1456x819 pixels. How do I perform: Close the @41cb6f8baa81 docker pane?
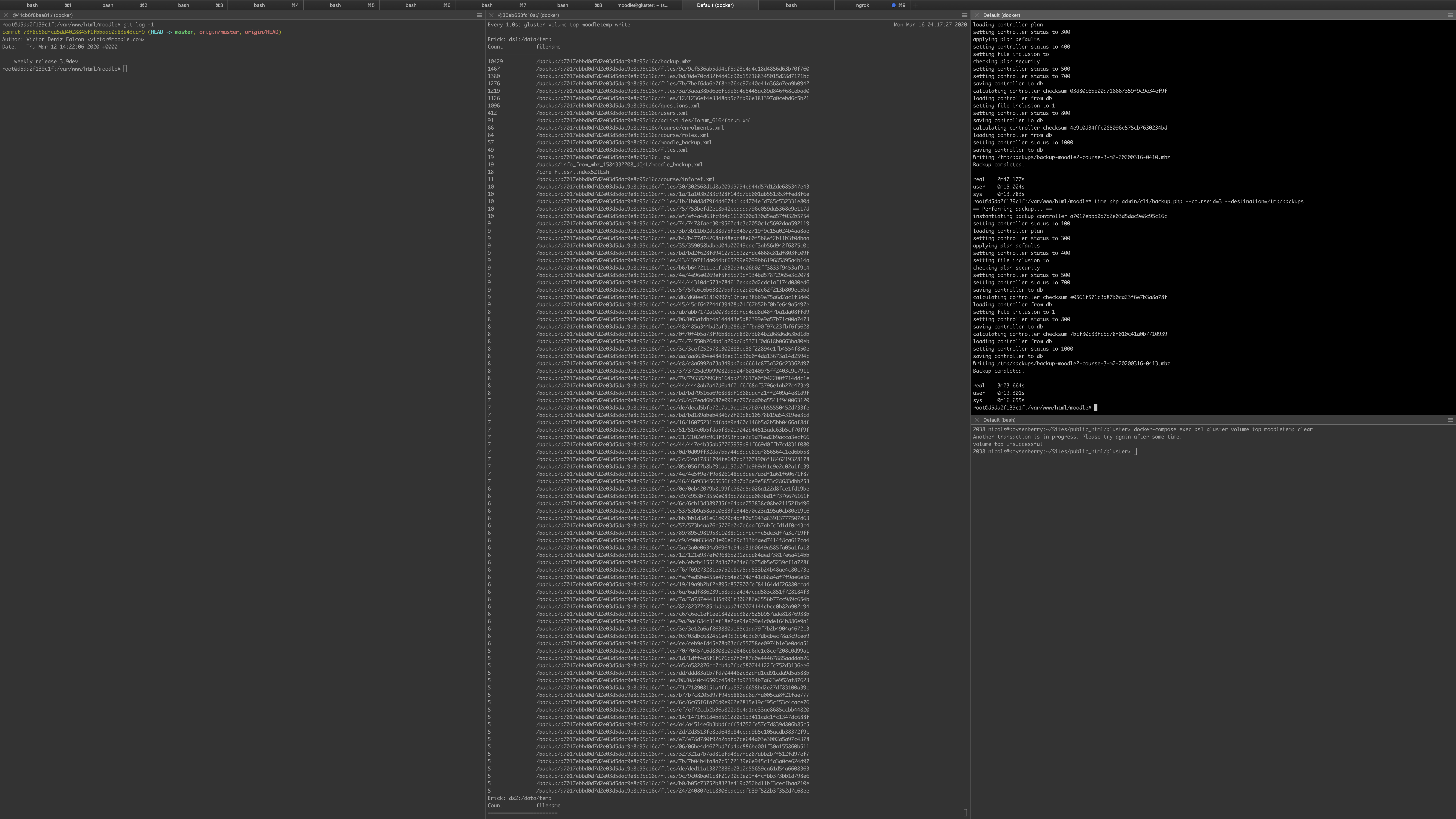pyautogui.click(x=6, y=15)
